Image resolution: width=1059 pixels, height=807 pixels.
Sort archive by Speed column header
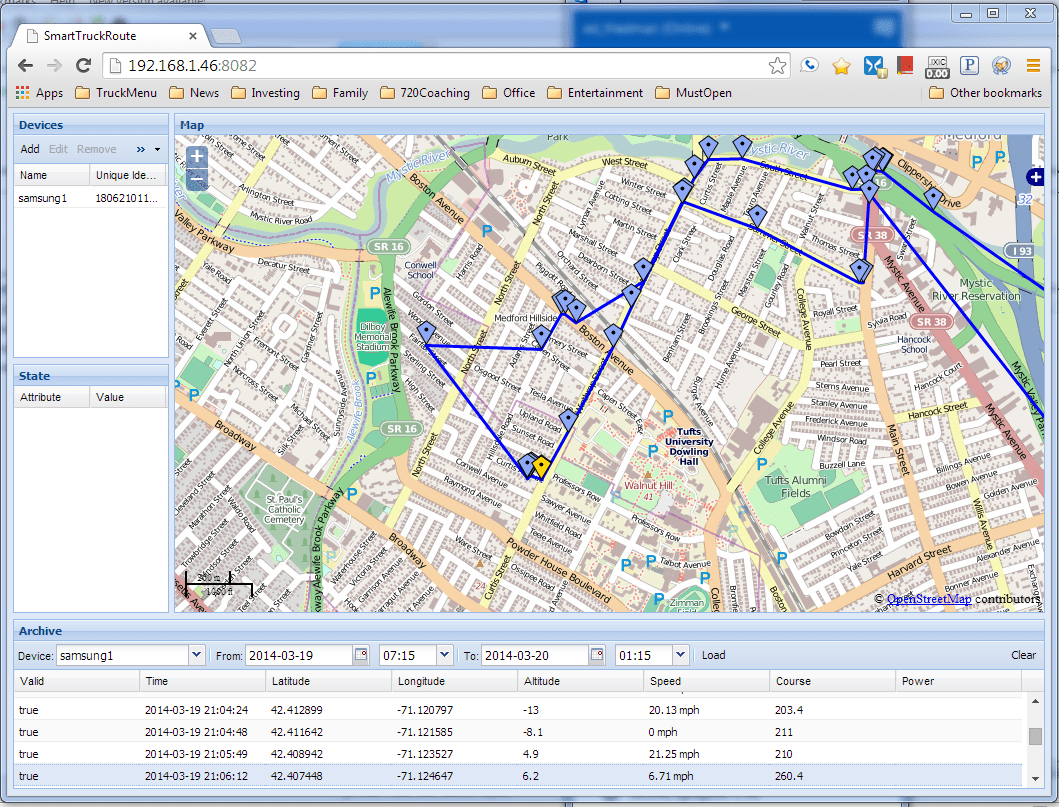coord(706,681)
